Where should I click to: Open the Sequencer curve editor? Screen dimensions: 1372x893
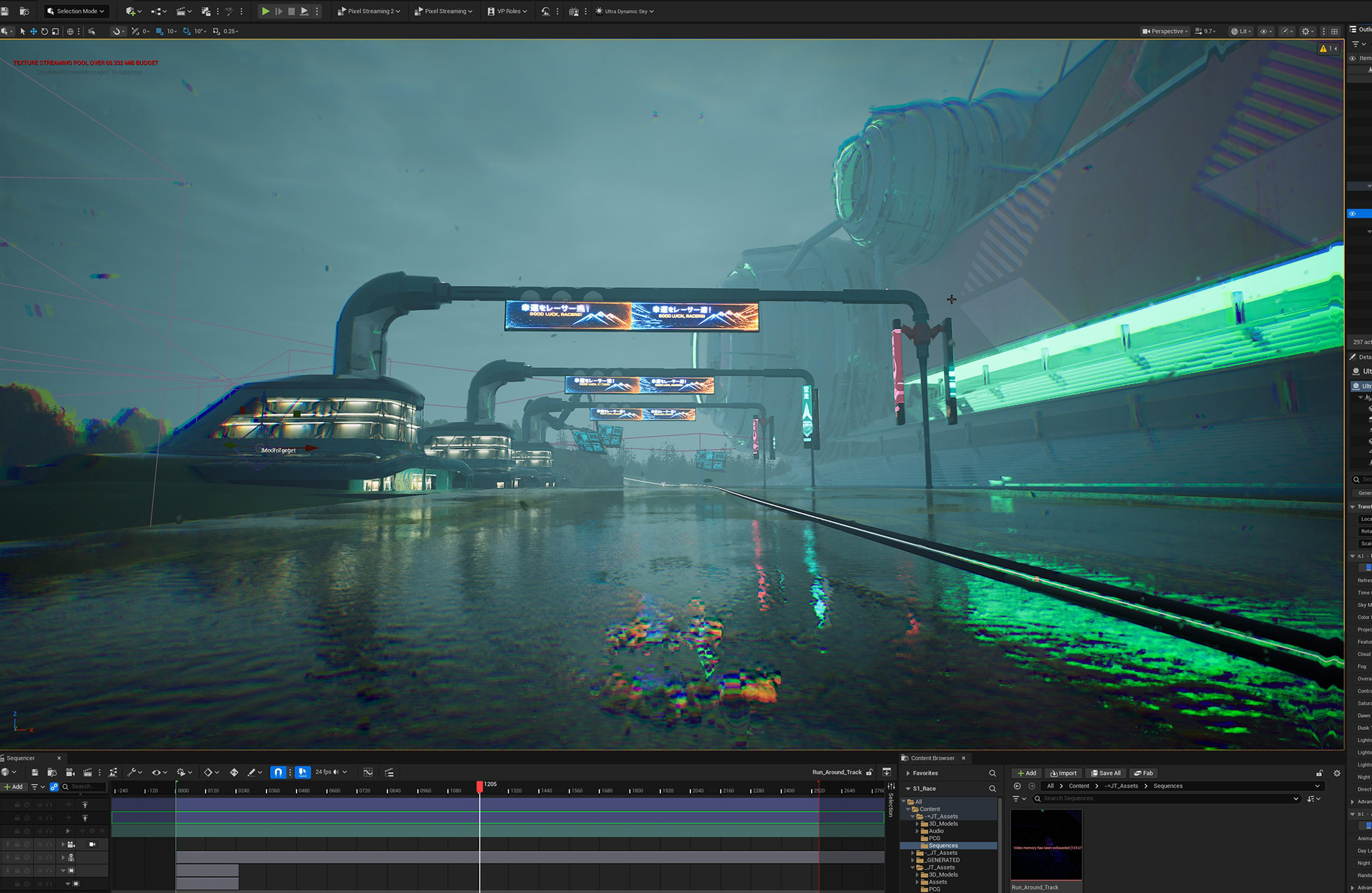(x=368, y=772)
